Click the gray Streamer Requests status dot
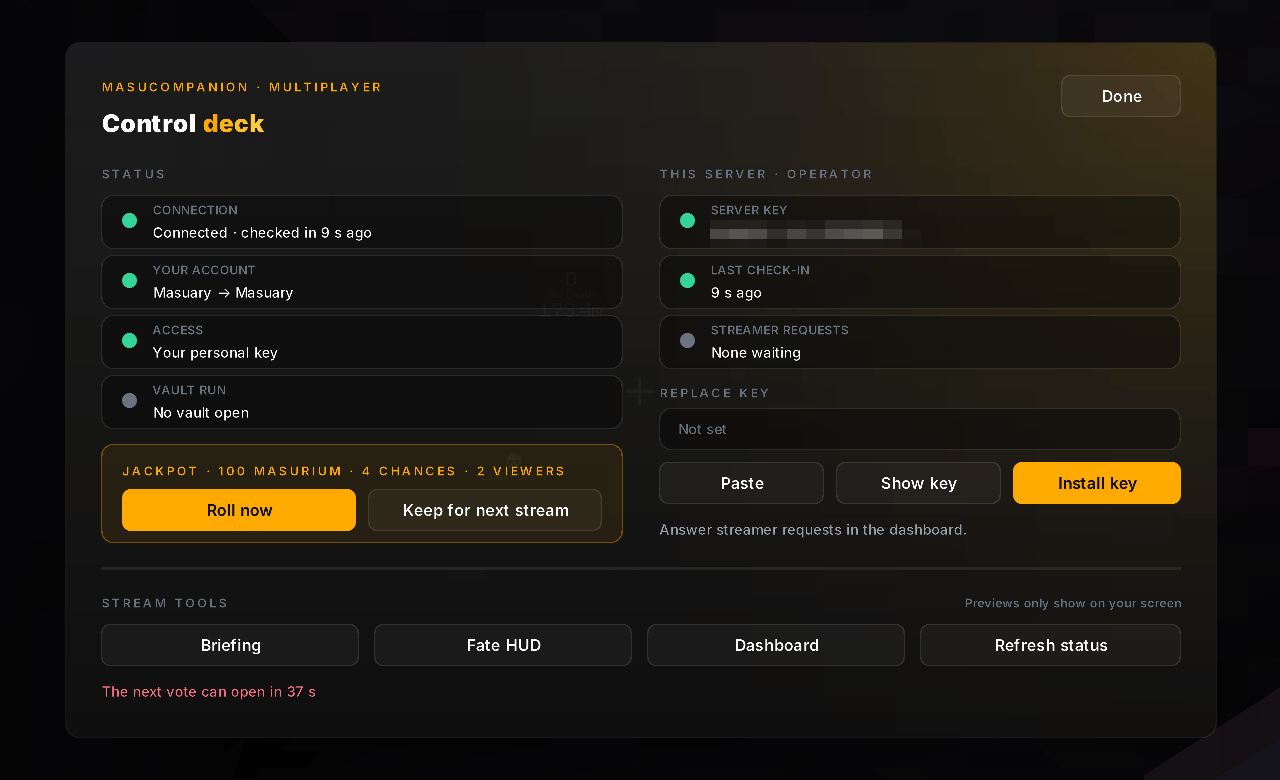The image size is (1280, 780). pyautogui.click(x=687, y=341)
